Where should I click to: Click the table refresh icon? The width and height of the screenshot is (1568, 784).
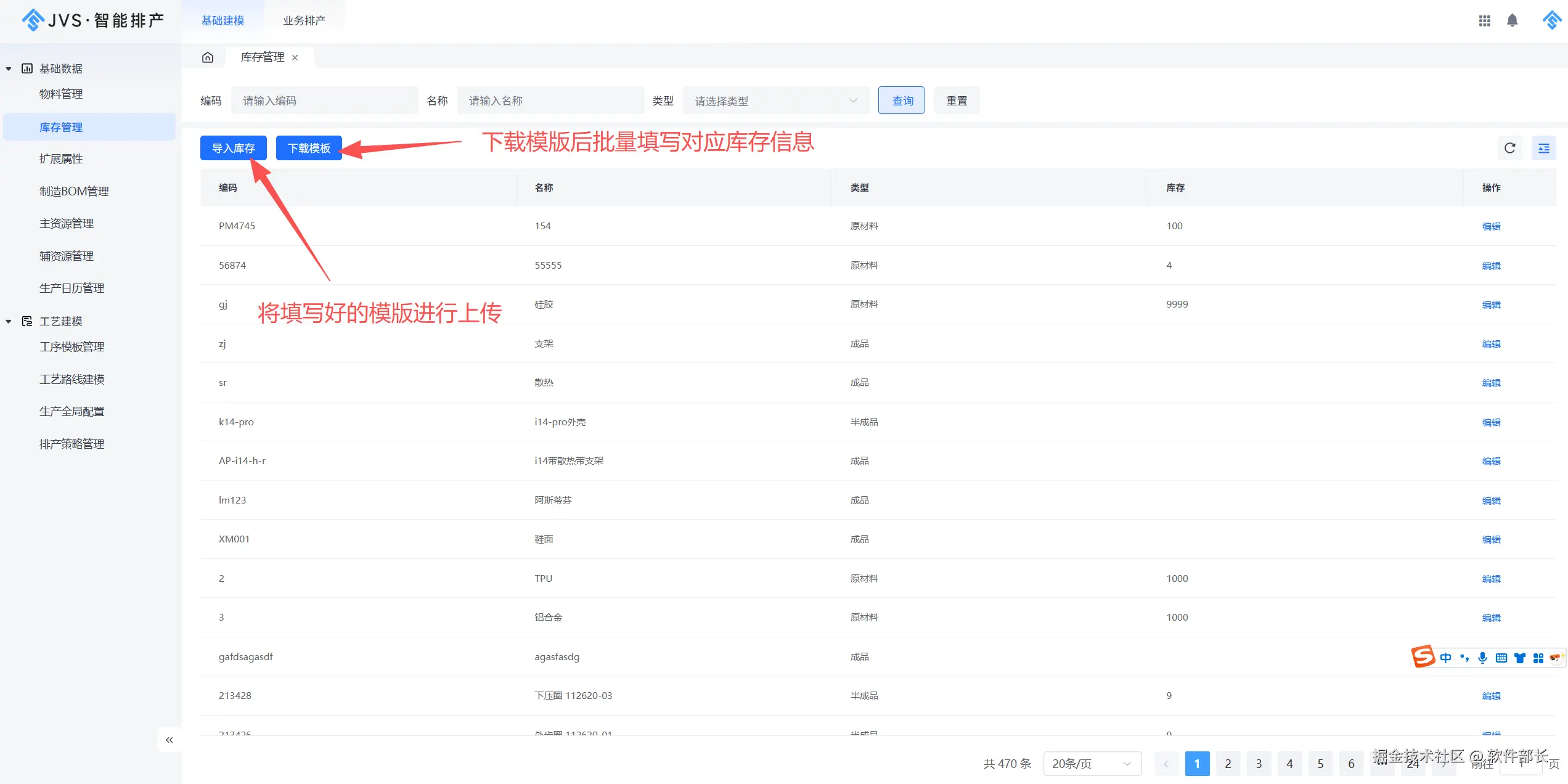1509,148
